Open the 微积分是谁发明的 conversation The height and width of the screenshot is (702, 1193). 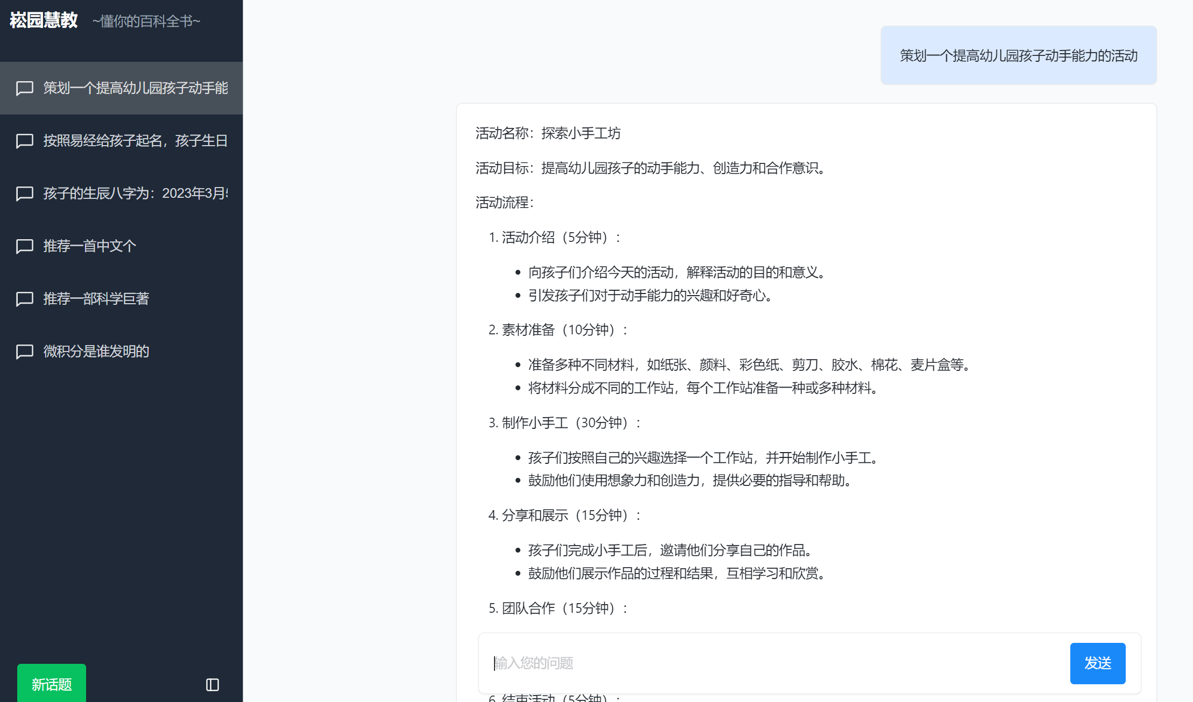tap(96, 351)
